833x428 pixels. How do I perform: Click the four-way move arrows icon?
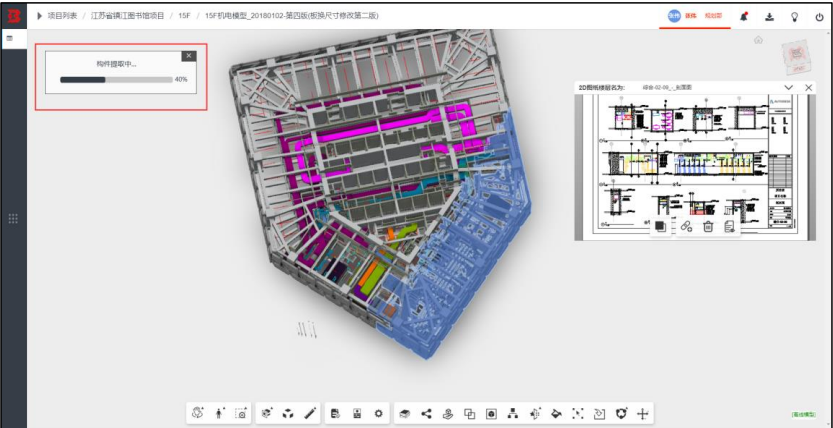coord(643,413)
